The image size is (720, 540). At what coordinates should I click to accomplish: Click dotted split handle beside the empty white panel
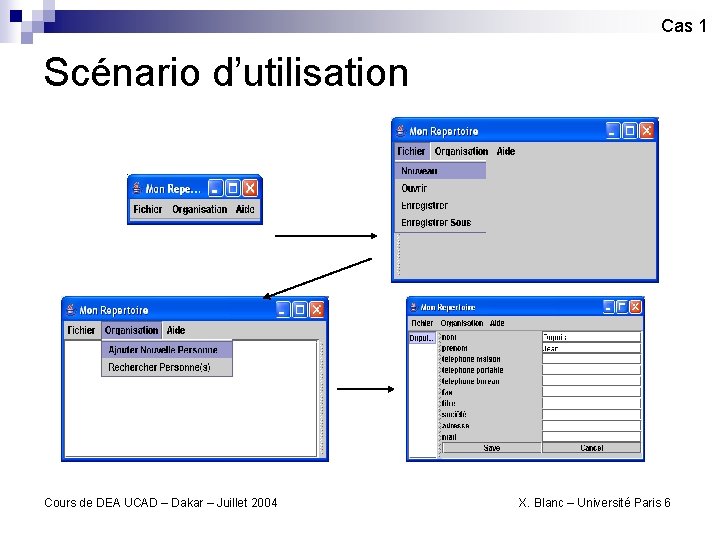321,399
